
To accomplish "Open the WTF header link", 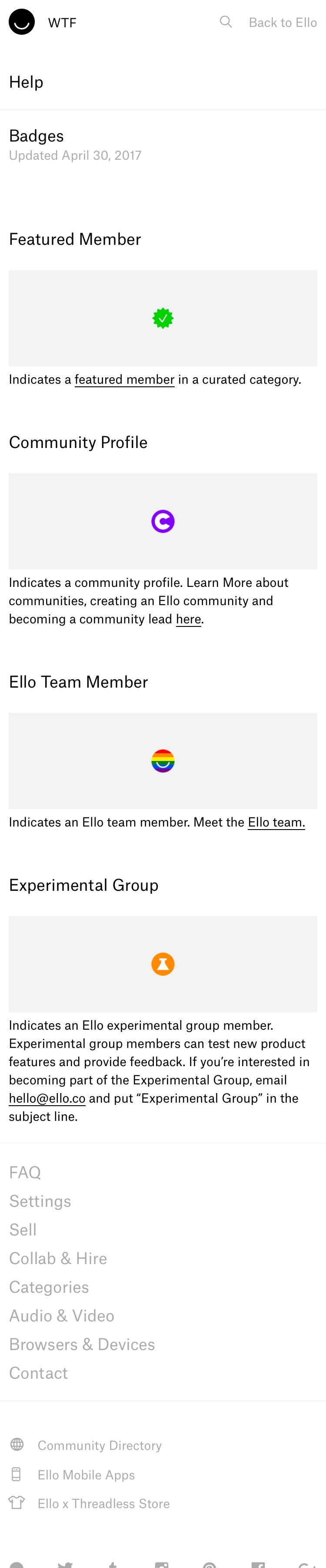I will [x=62, y=23].
